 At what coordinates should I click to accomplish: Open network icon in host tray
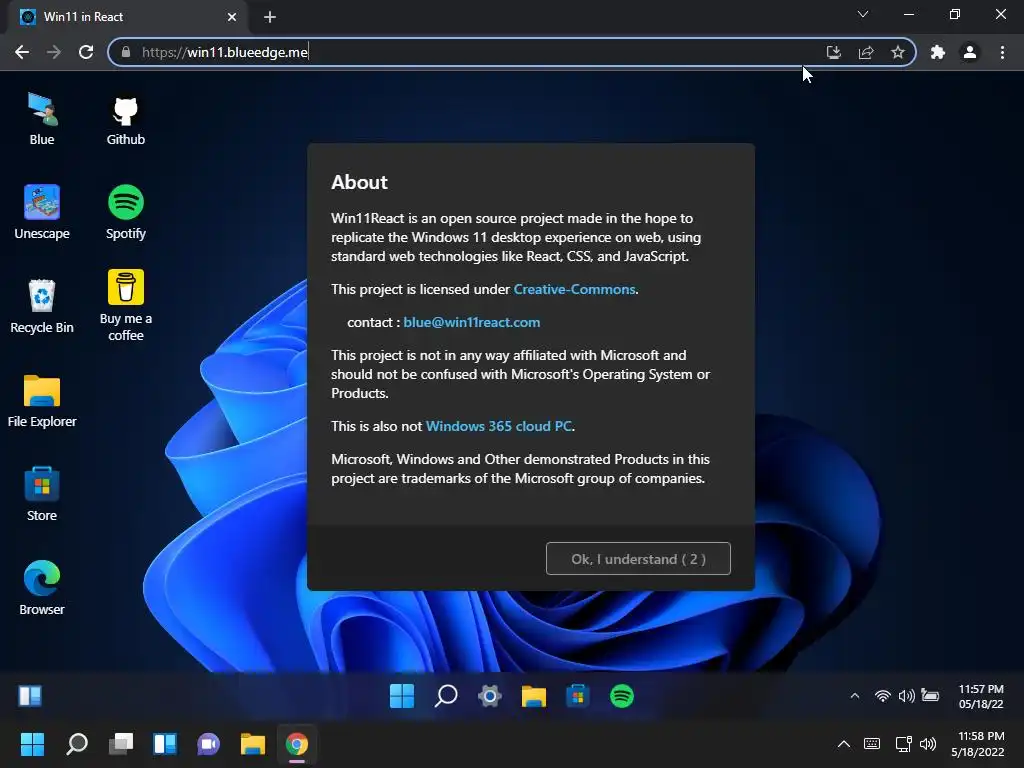(904, 744)
